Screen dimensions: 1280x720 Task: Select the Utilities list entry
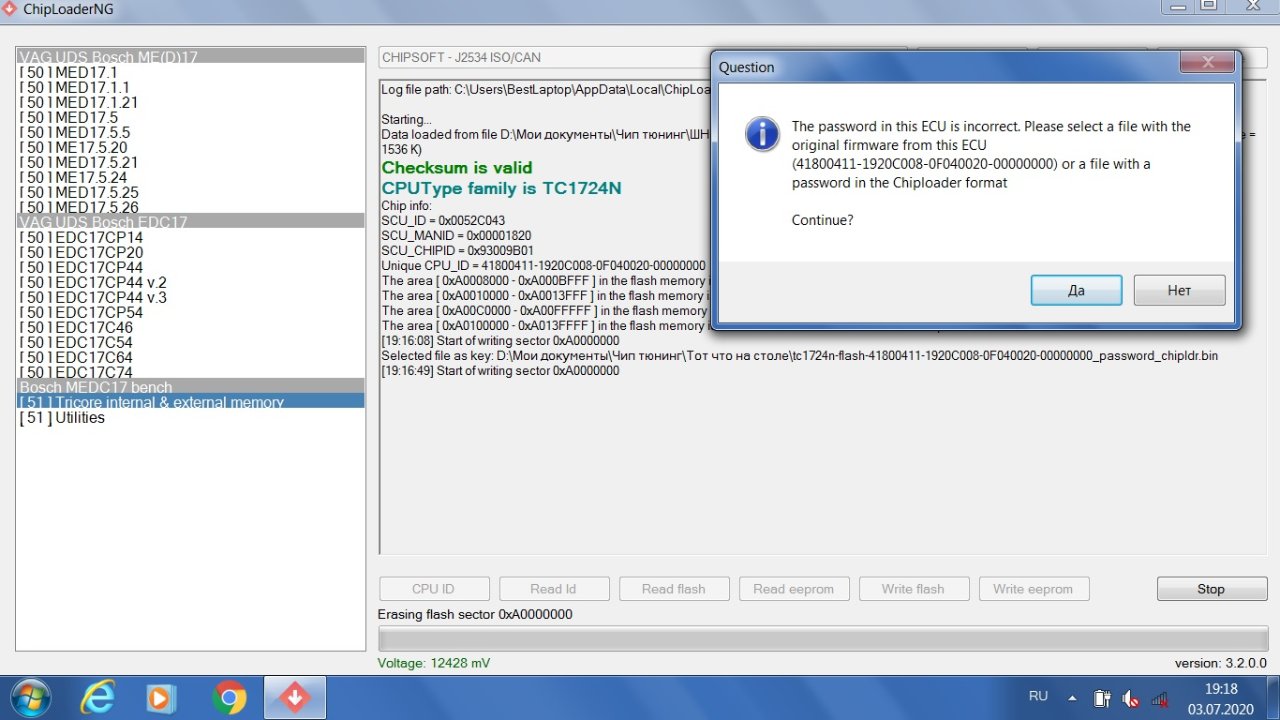62,418
